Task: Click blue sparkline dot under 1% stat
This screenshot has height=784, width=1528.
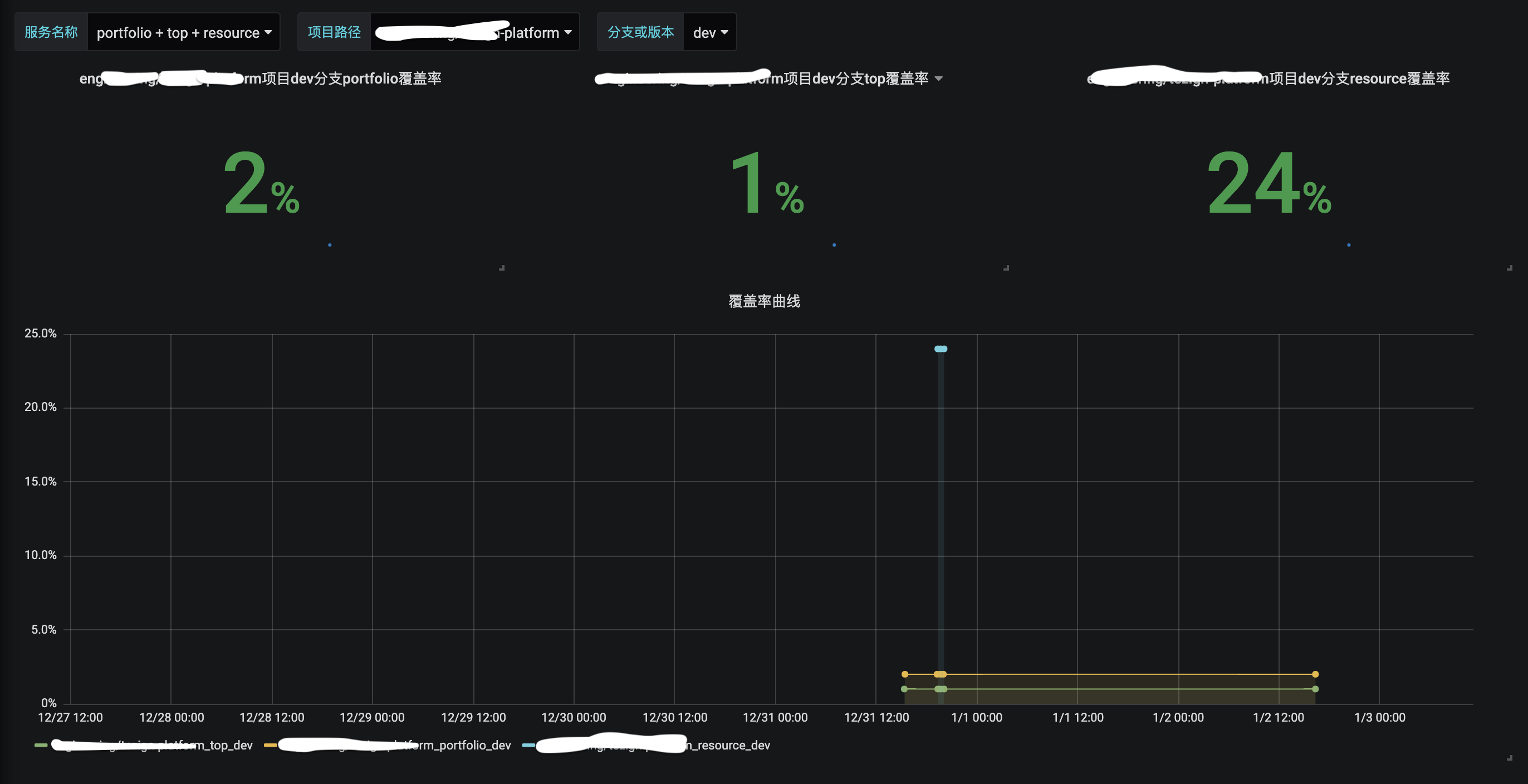Action: click(x=834, y=245)
